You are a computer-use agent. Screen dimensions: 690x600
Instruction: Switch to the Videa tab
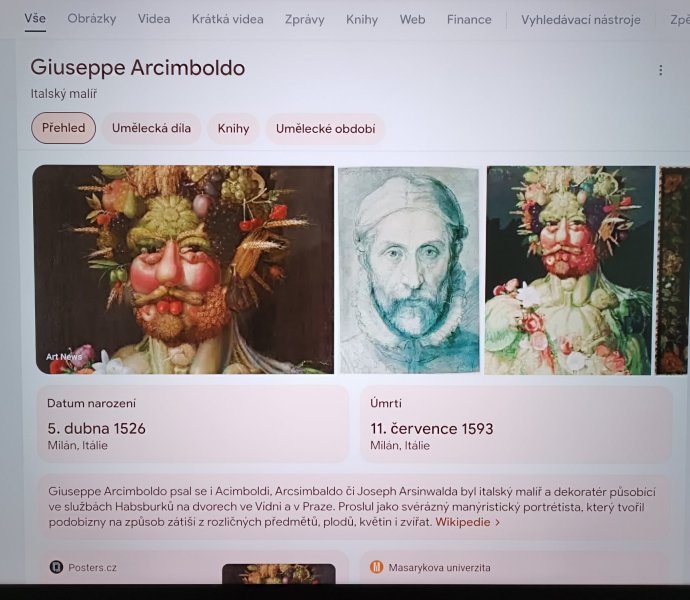point(154,19)
